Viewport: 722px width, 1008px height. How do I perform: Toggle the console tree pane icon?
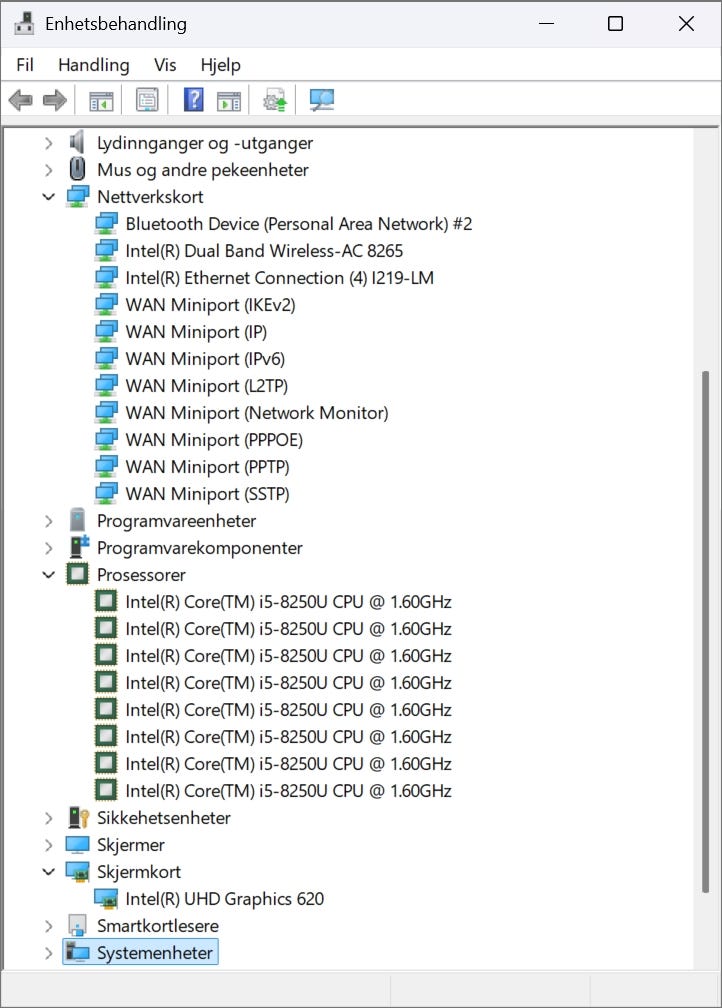[101, 101]
